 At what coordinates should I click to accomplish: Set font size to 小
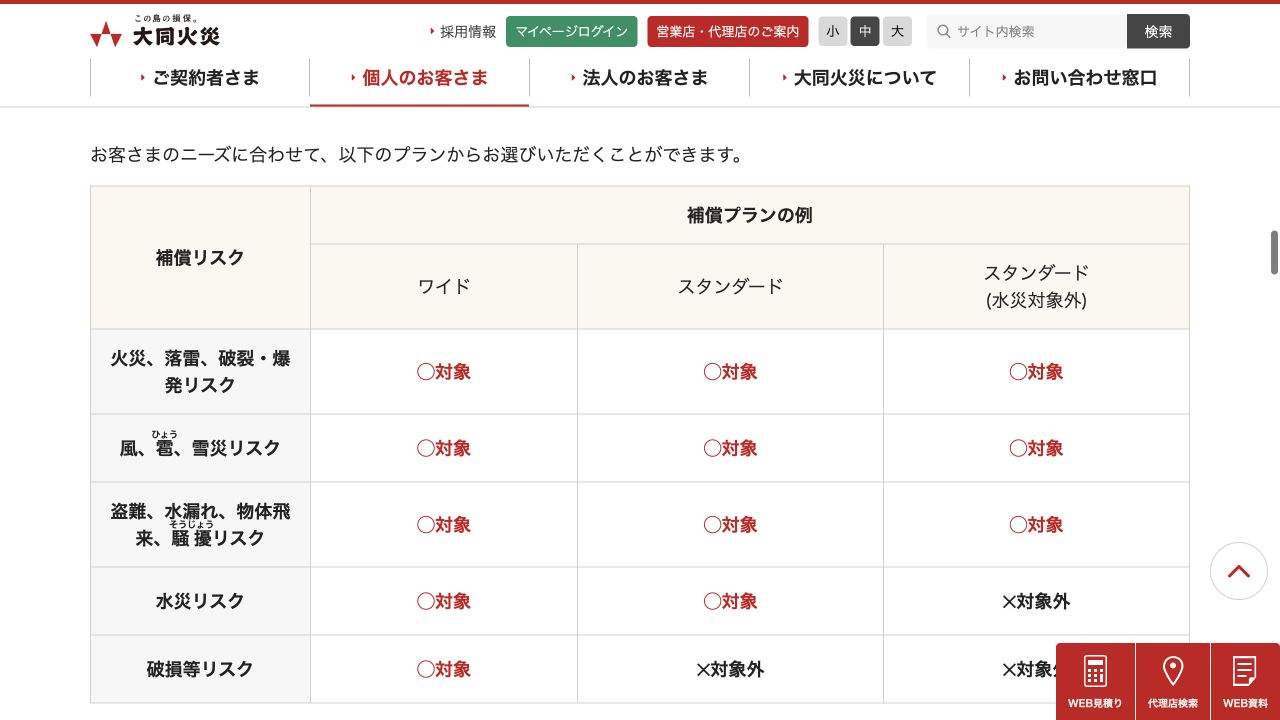click(x=833, y=31)
